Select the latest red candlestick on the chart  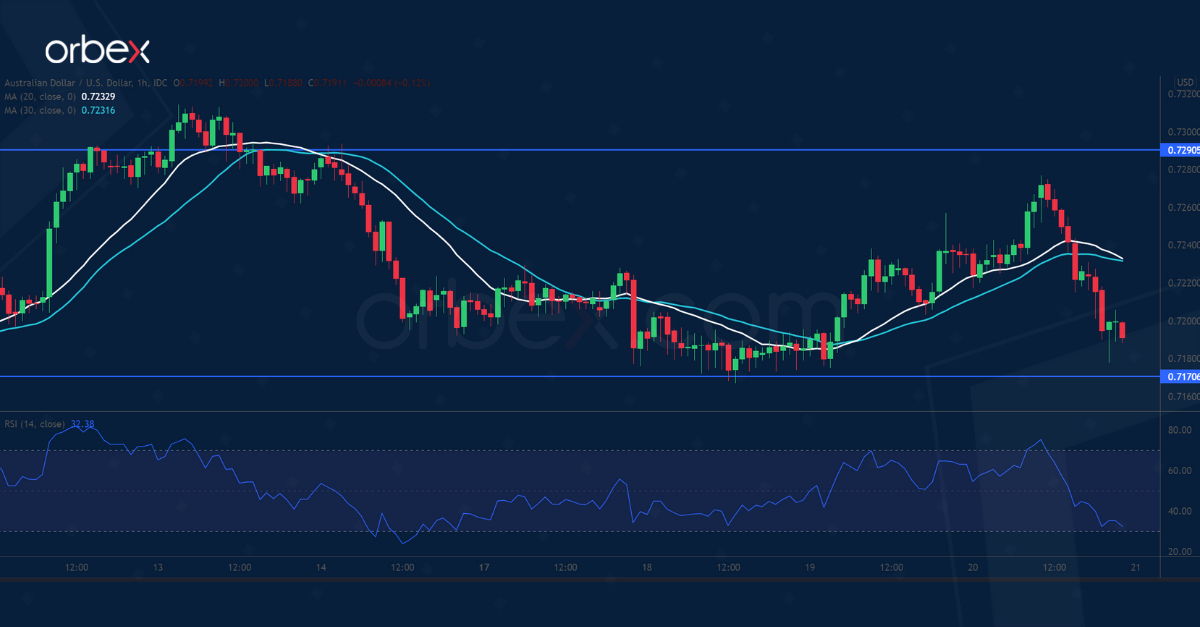pyautogui.click(x=1121, y=330)
